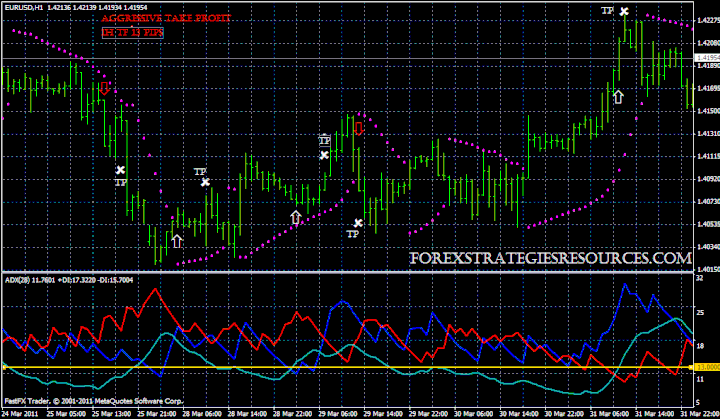This screenshot has height=419, width=720.
Task: Click the 1.41695 price scale label
Action: click(708, 88)
